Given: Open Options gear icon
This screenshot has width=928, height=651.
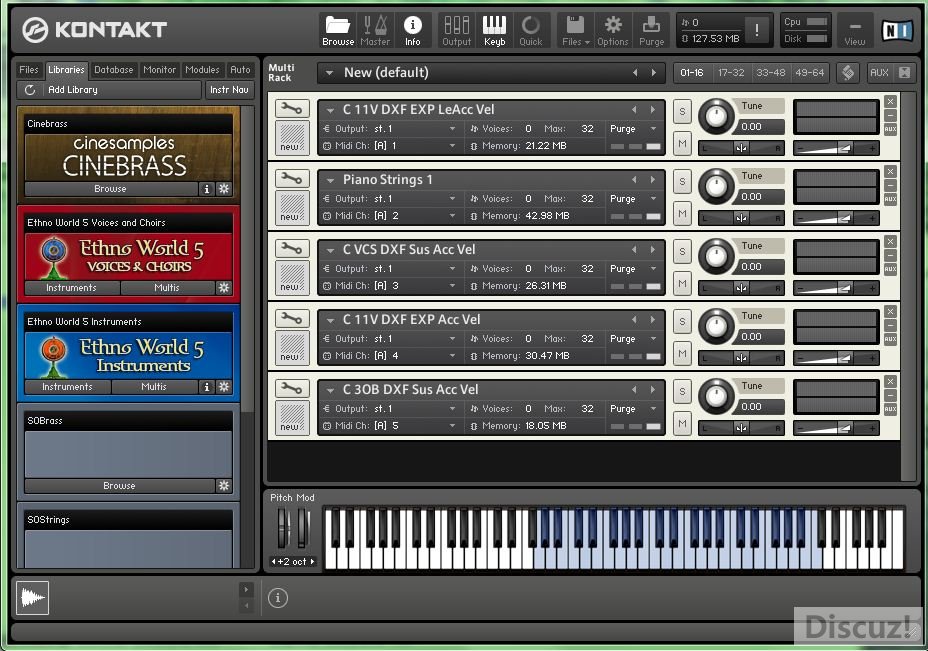Looking at the screenshot, I should tap(613, 31).
